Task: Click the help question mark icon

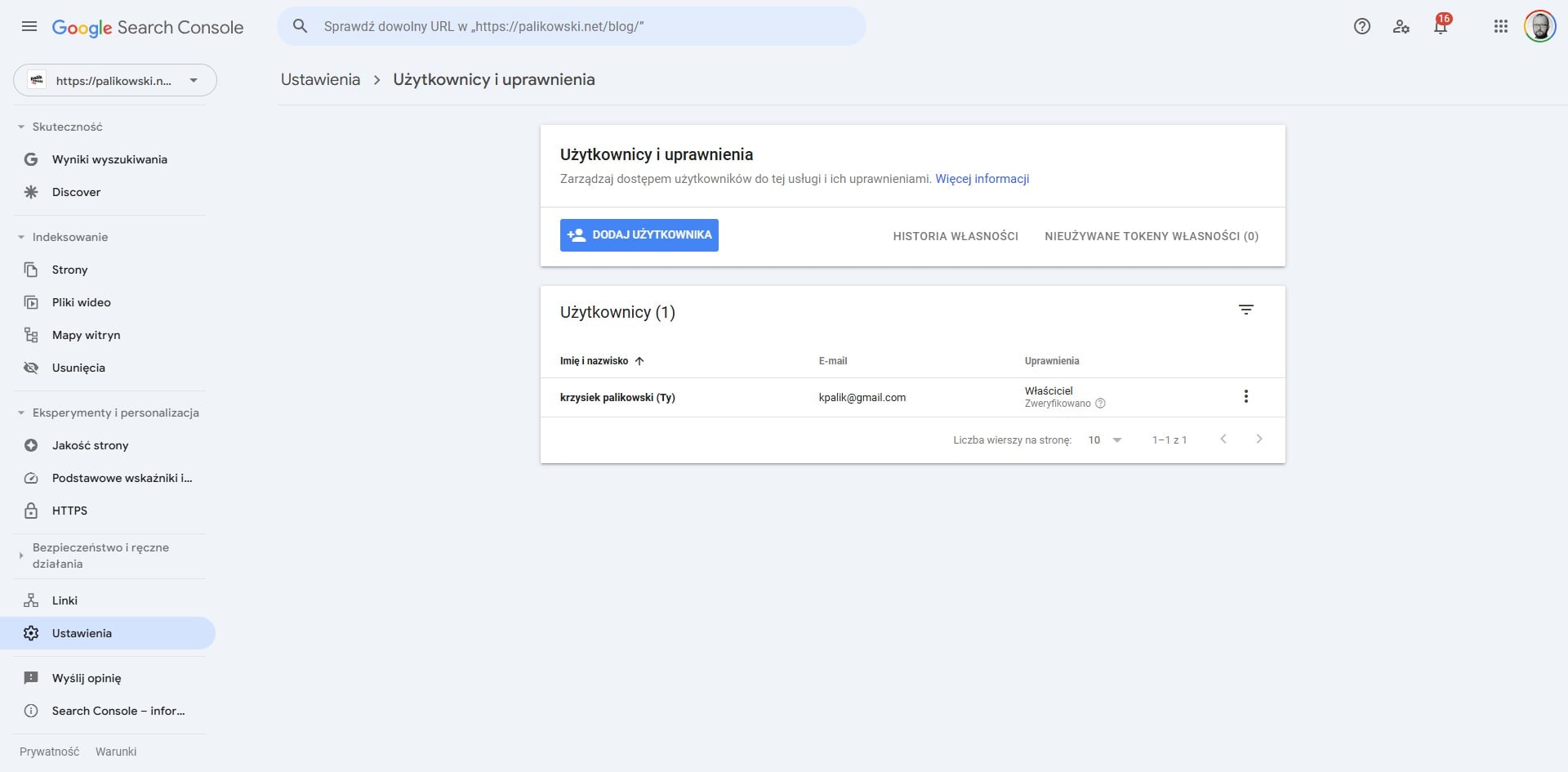Action: point(1361,26)
